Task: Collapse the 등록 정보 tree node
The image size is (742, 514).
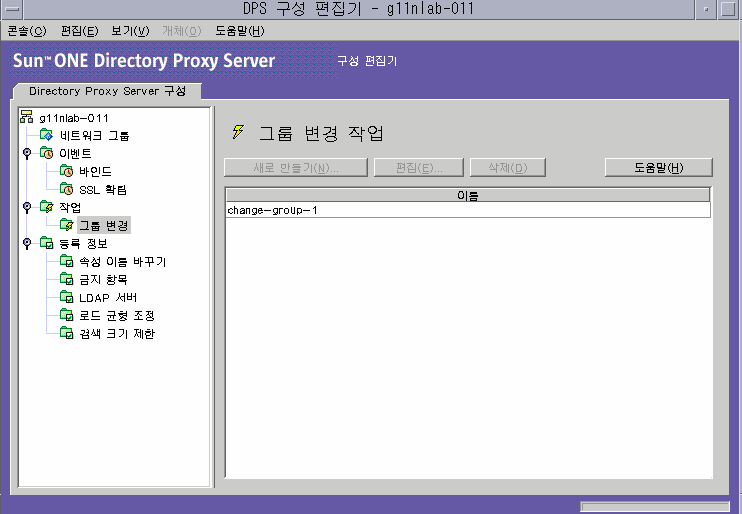Action: (27, 243)
